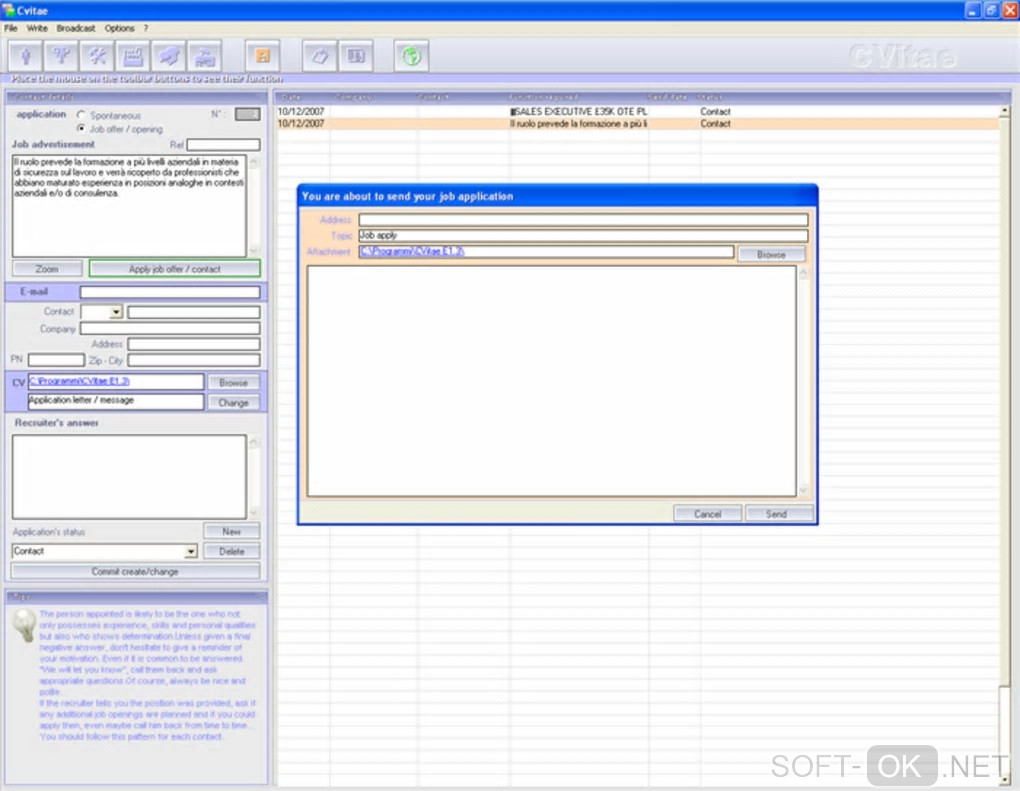Open the Write menu

tap(37, 28)
